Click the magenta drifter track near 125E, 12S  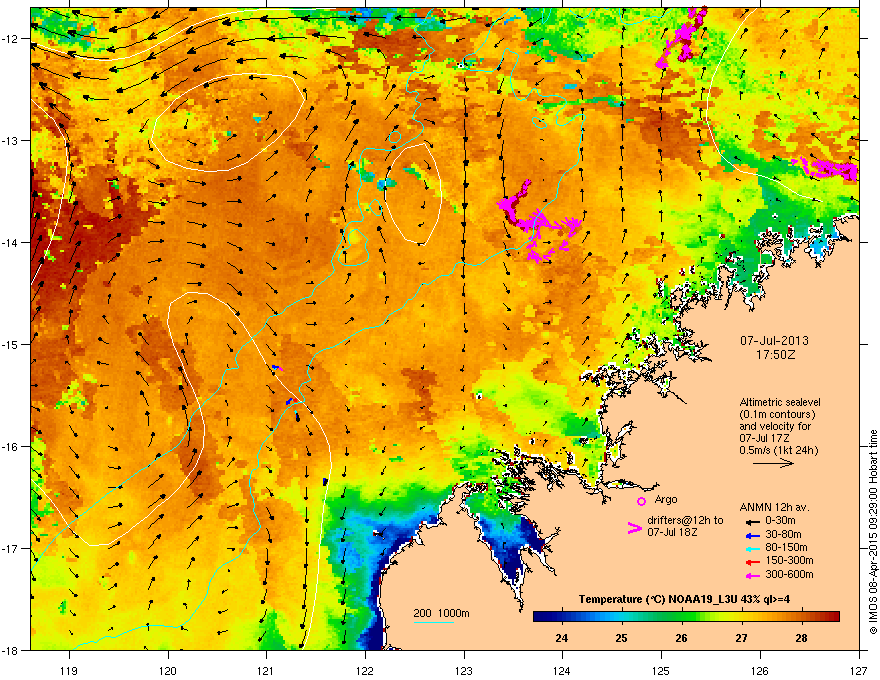pyautogui.click(x=681, y=36)
